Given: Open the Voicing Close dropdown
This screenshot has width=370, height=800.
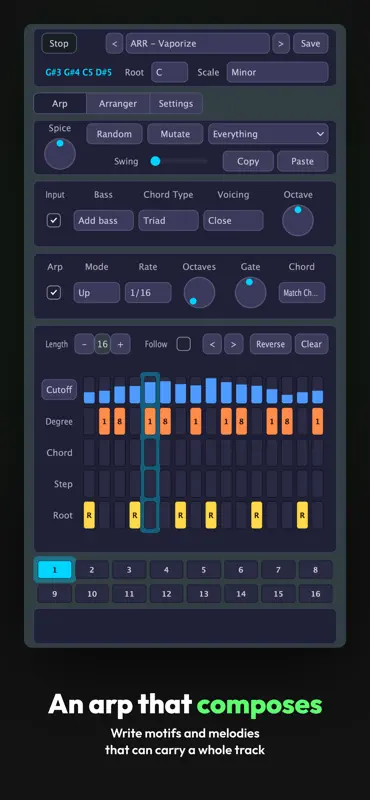Looking at the screenshot, I should tap(233, 220).
